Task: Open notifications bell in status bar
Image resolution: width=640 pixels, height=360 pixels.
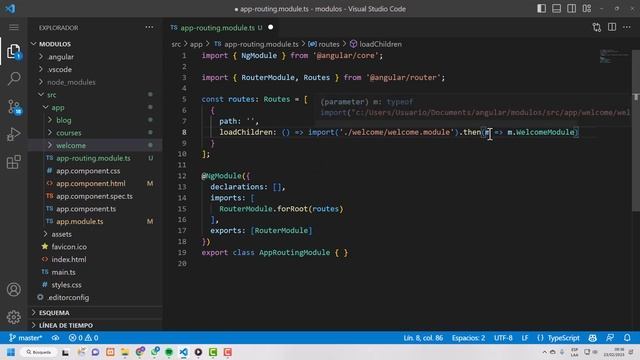Action: [627, 338]
